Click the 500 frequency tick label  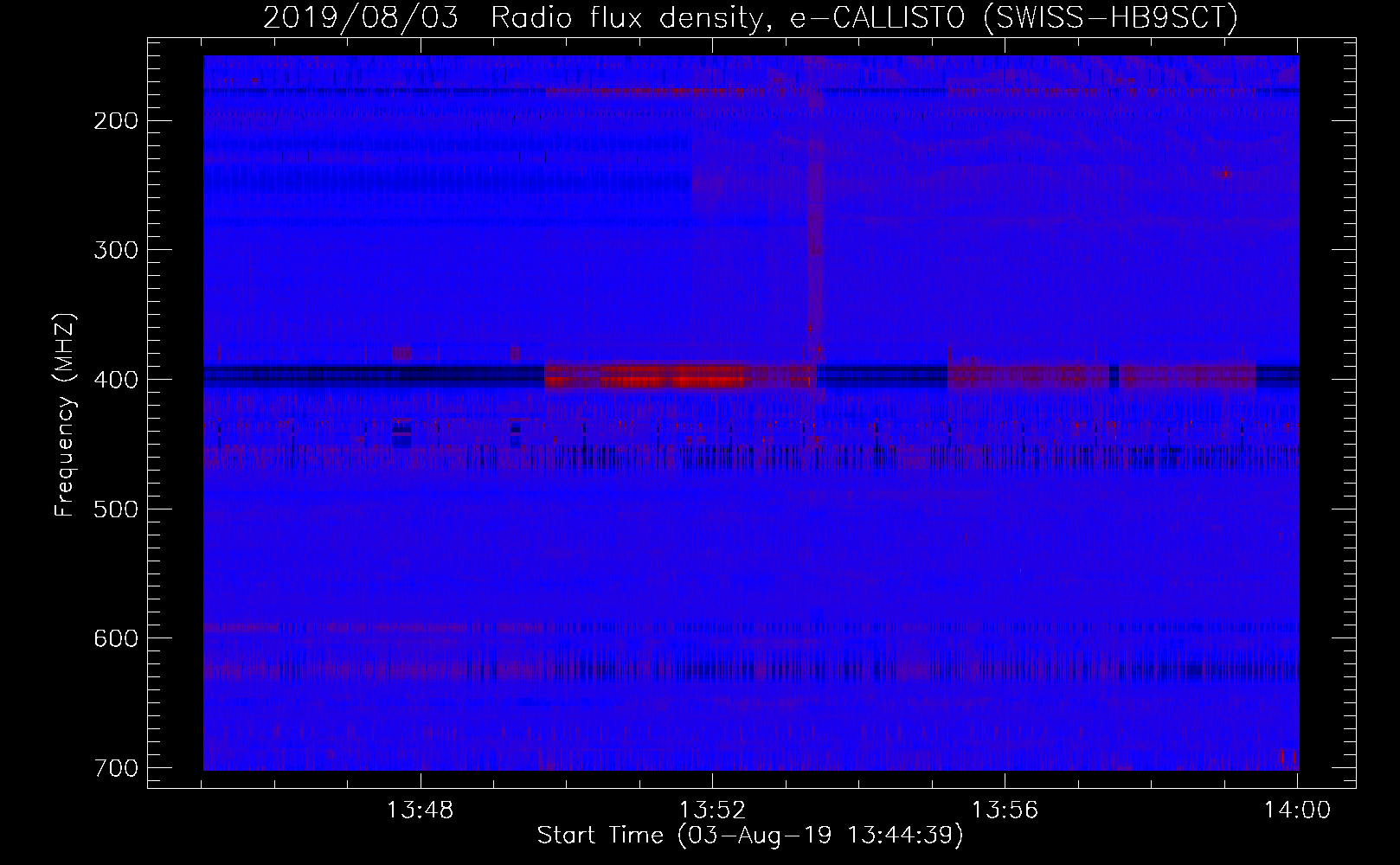pos(115,509)
